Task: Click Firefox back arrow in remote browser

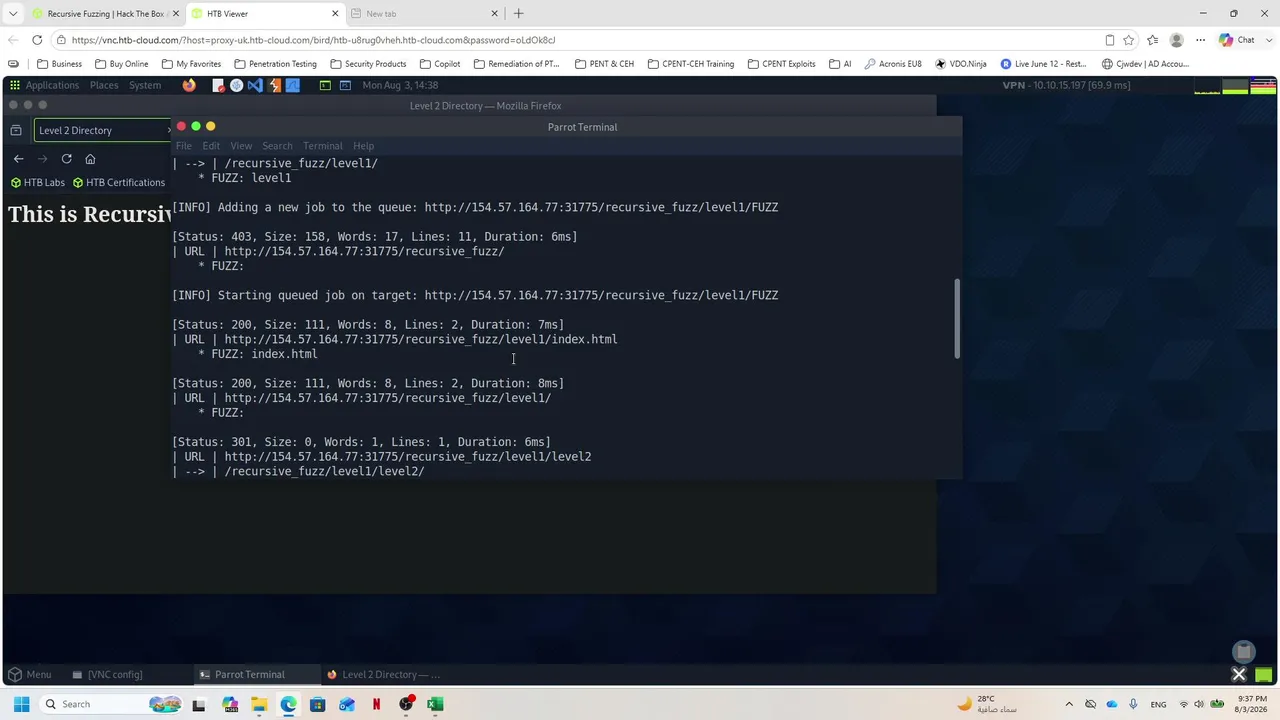Action: pos(18,159)
